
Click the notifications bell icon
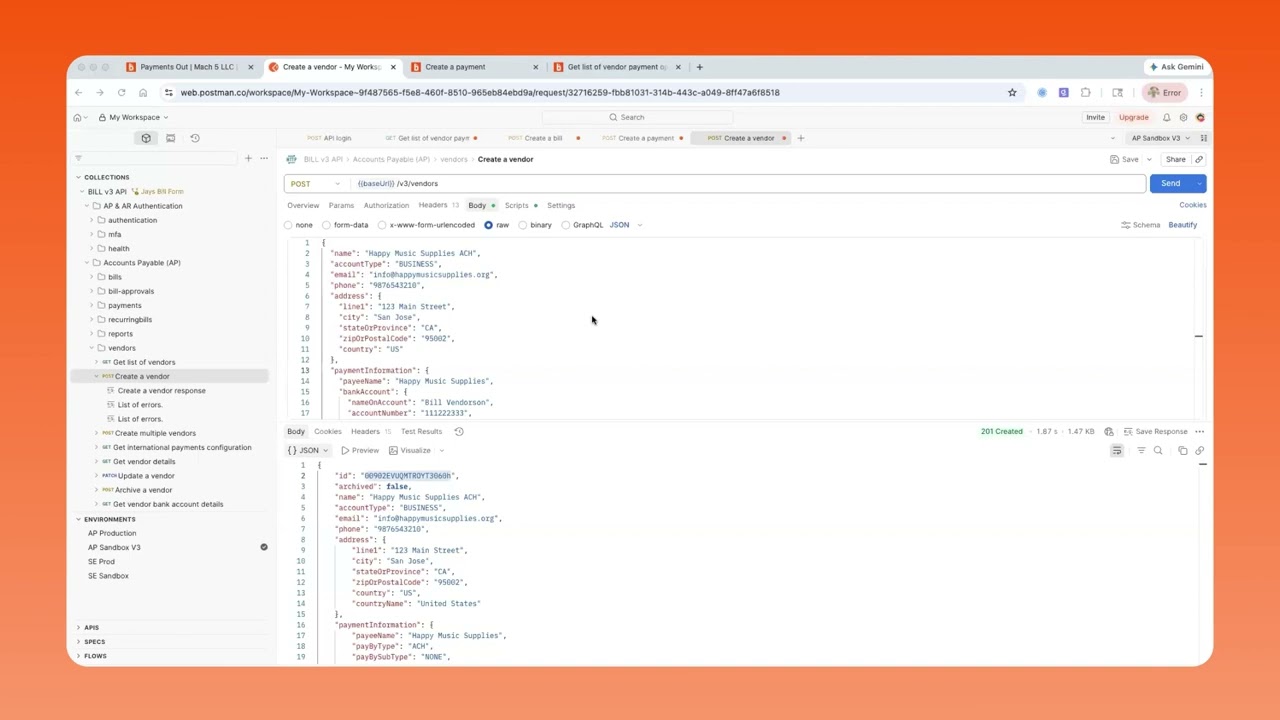(1166, 117)
